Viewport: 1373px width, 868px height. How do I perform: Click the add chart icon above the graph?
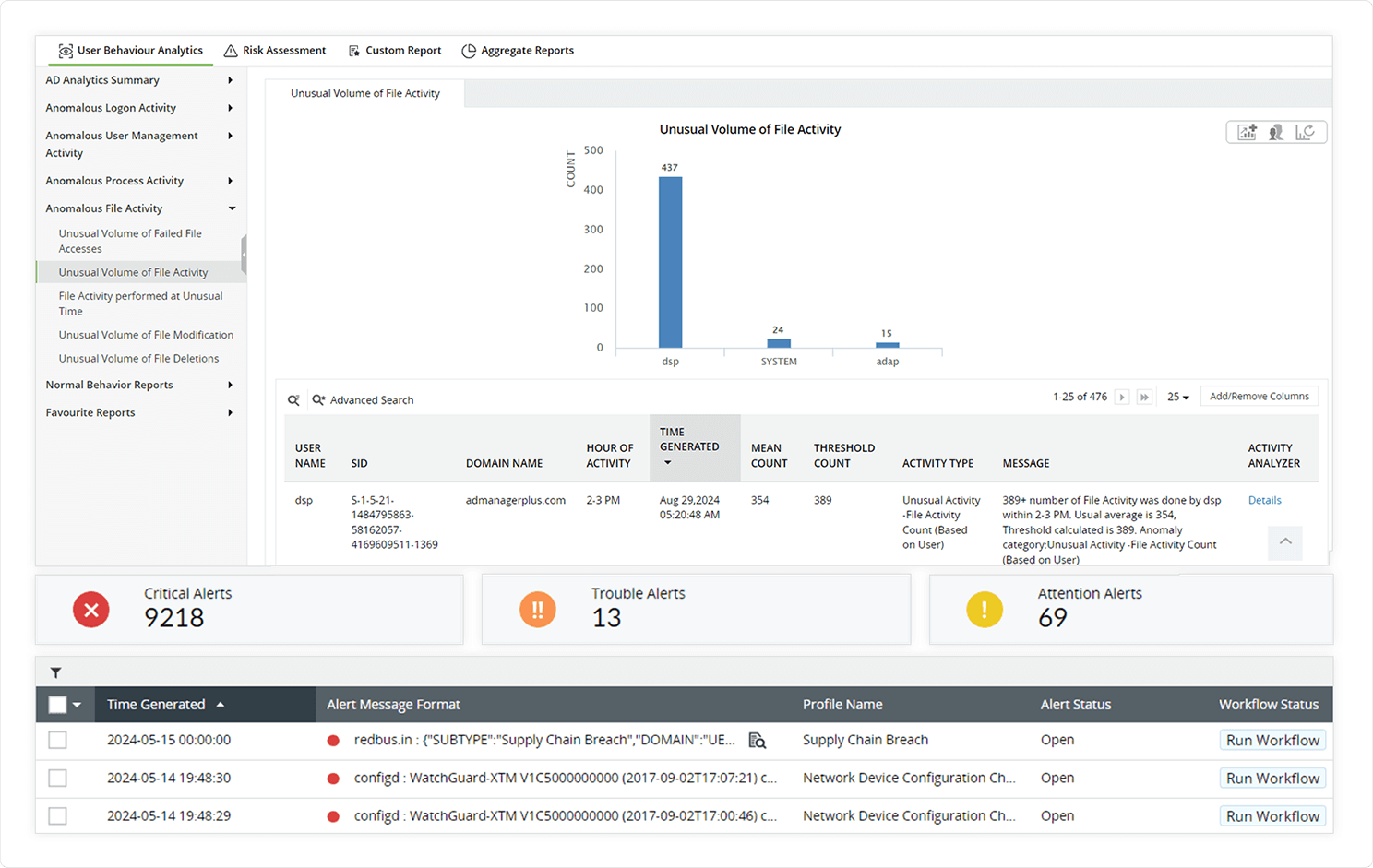(x=1247, y=133)
